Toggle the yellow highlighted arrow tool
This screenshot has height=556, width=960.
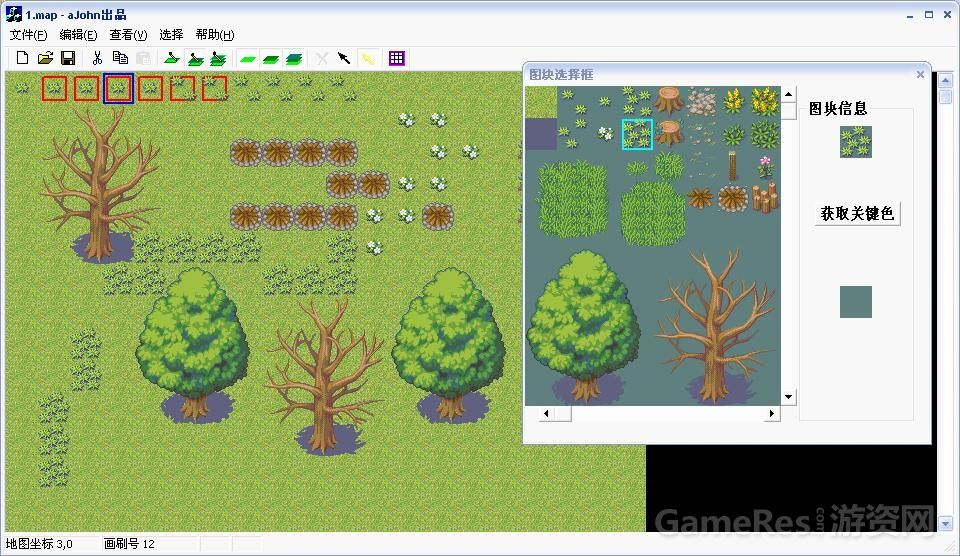(367, 58)
